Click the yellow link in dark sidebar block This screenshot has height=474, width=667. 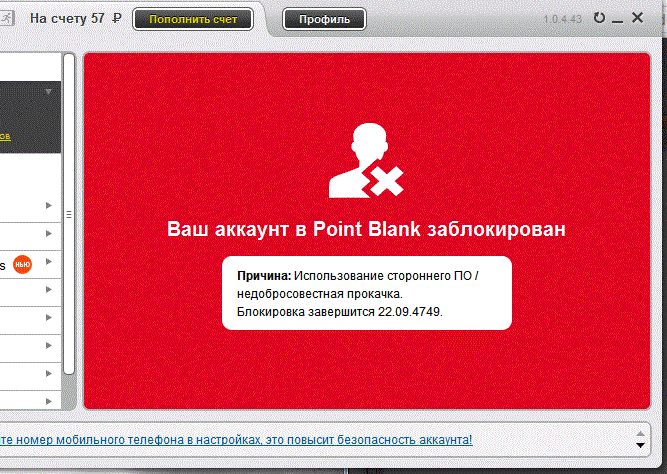[x=5, y=137]
